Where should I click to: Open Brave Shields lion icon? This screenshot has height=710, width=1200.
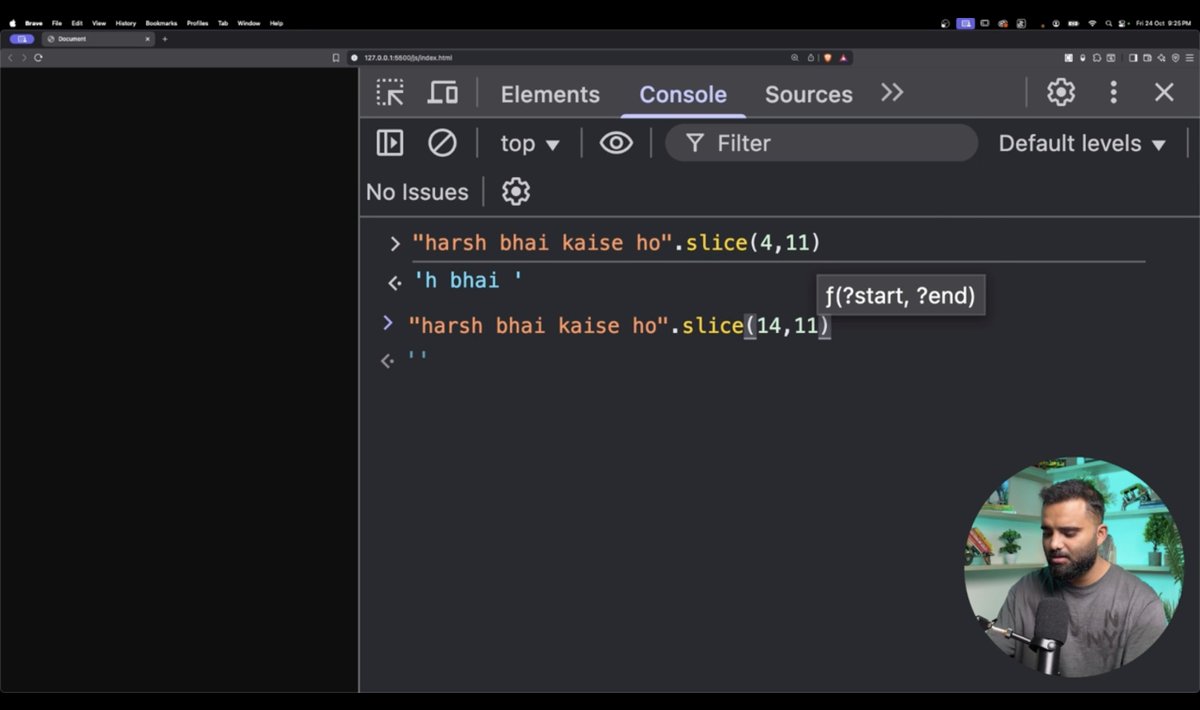(827, 58)
